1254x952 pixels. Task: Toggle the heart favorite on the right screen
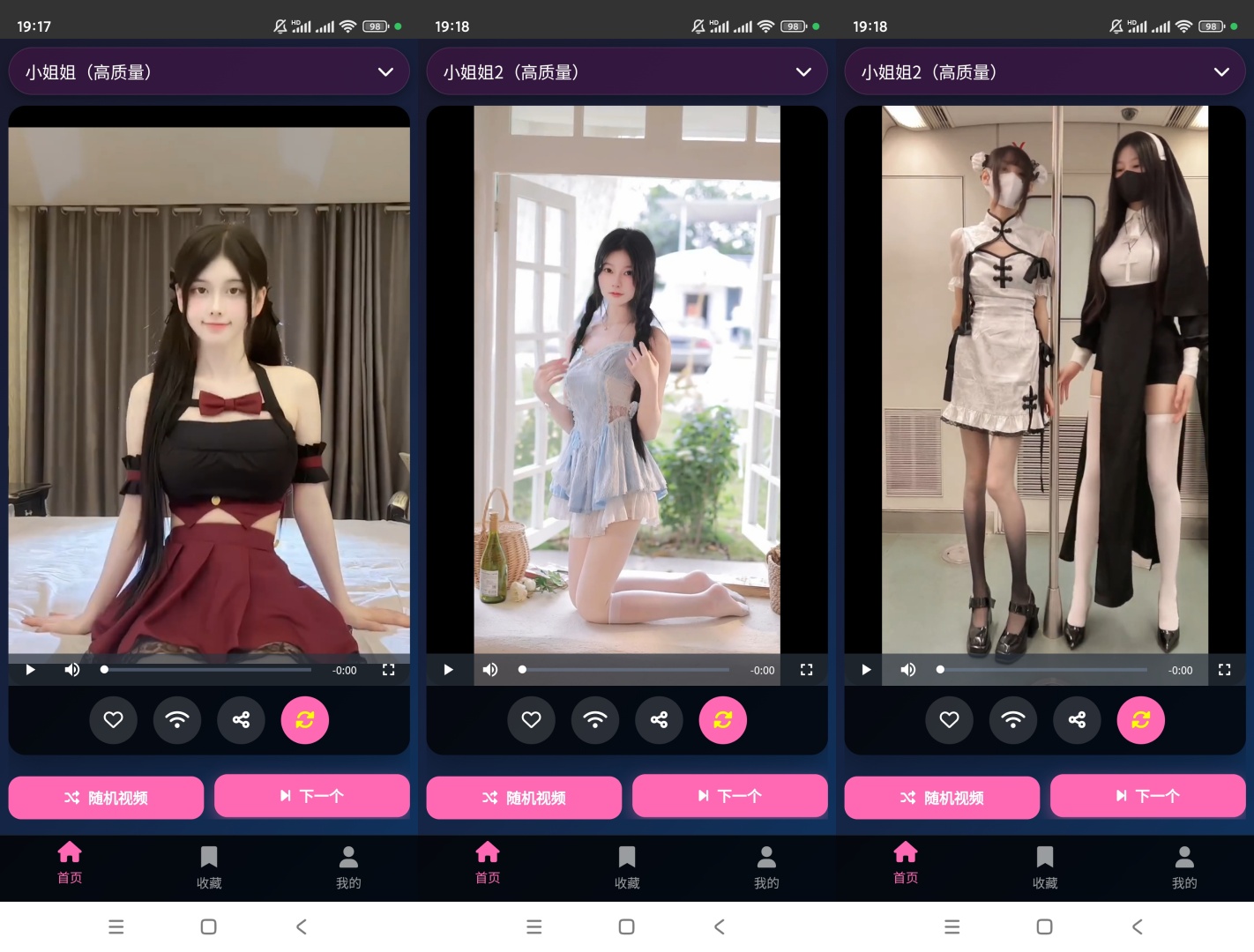(949, 720)
